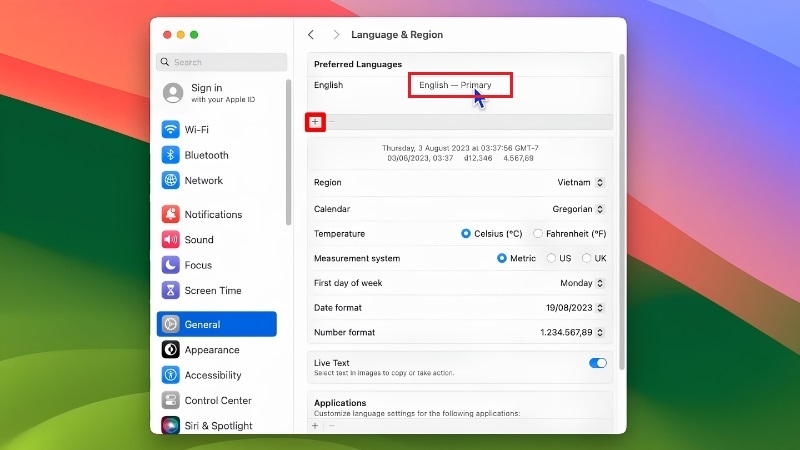
Task: Click Sound label in sidebar
Action: pos(199,240)
